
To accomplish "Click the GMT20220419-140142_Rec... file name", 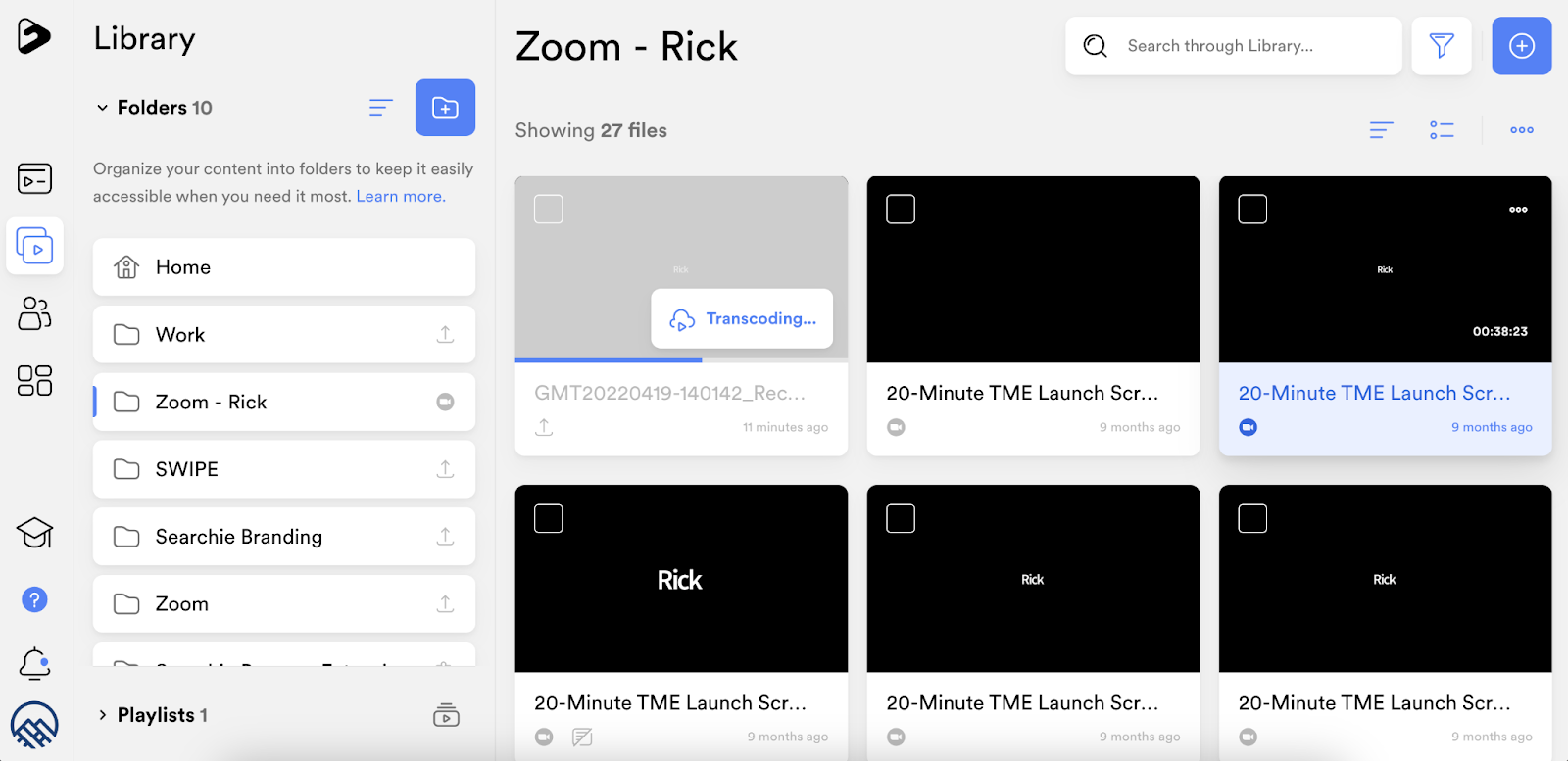I will (x=669, y=393).
